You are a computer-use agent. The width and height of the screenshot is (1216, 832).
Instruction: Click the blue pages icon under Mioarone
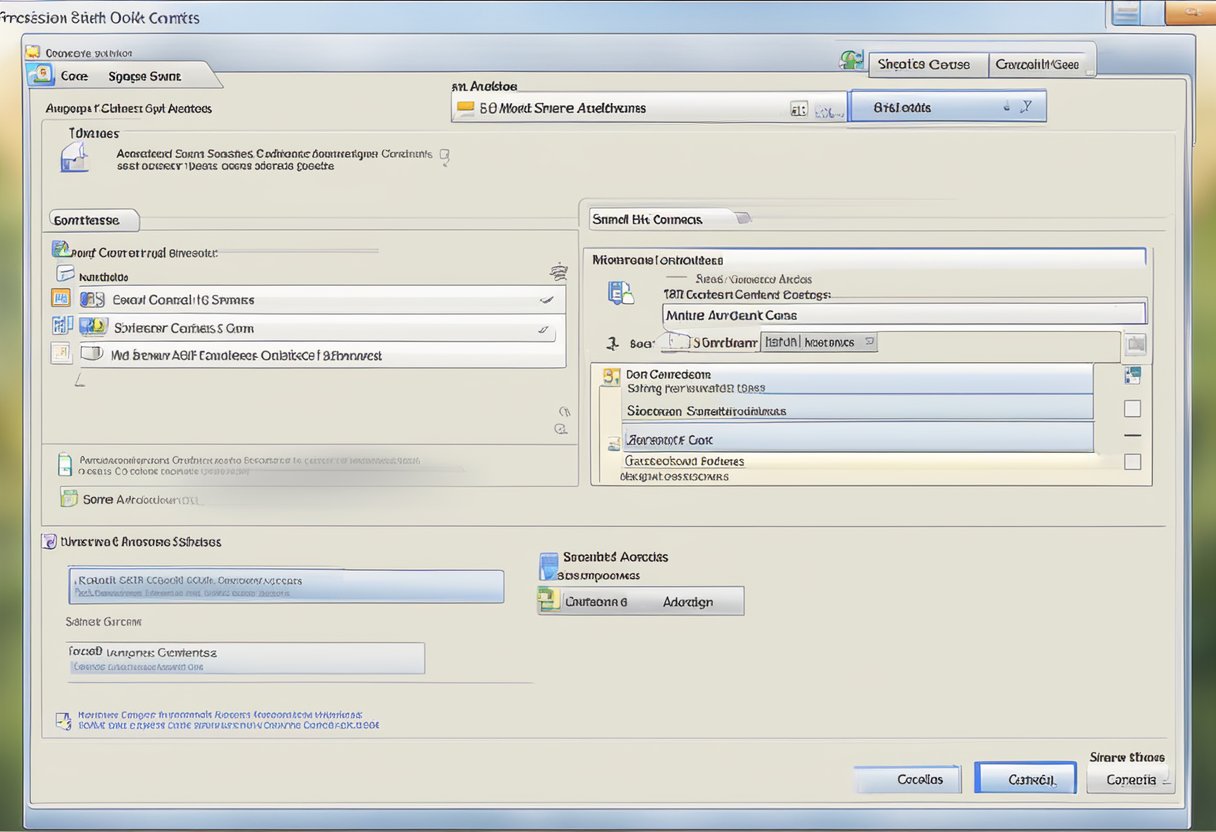[620, 293]
